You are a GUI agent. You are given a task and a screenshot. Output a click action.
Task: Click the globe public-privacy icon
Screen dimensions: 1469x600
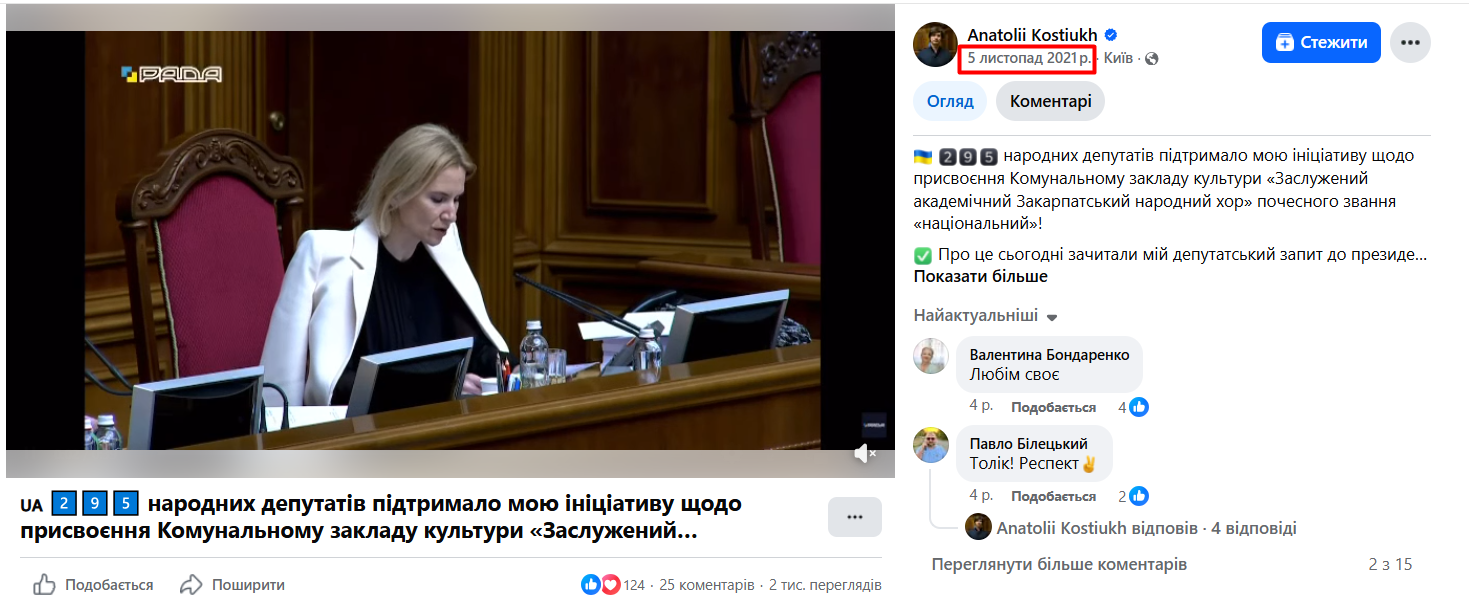point(1151,59)
